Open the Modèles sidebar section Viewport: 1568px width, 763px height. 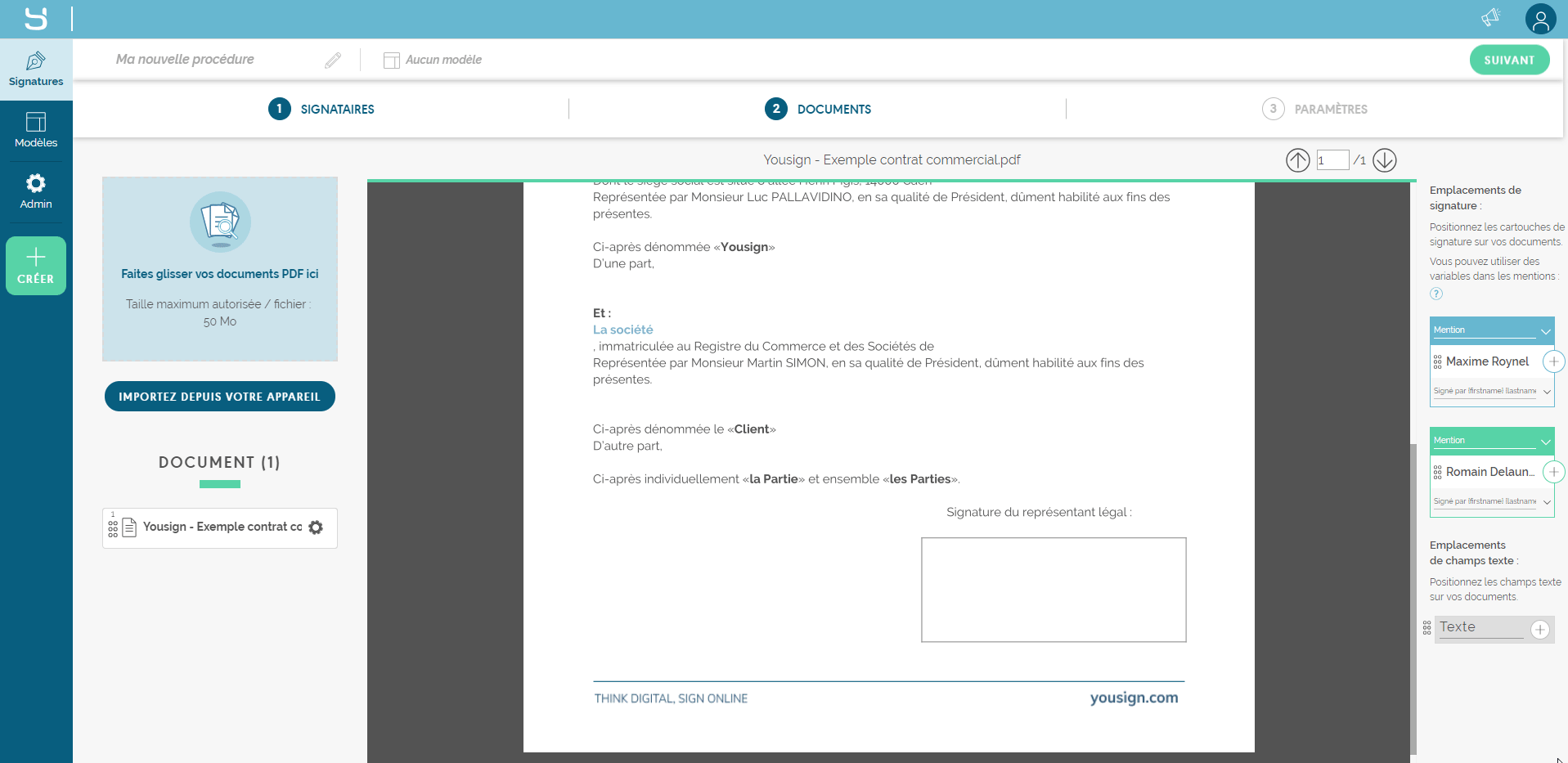pos(36,131)
